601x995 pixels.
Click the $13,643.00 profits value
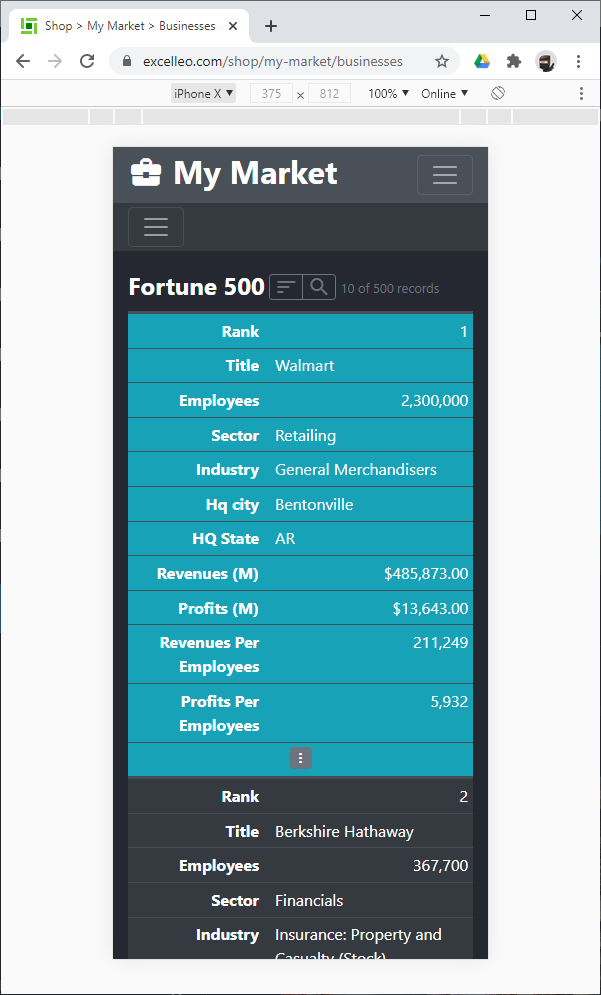coord(430,609)
